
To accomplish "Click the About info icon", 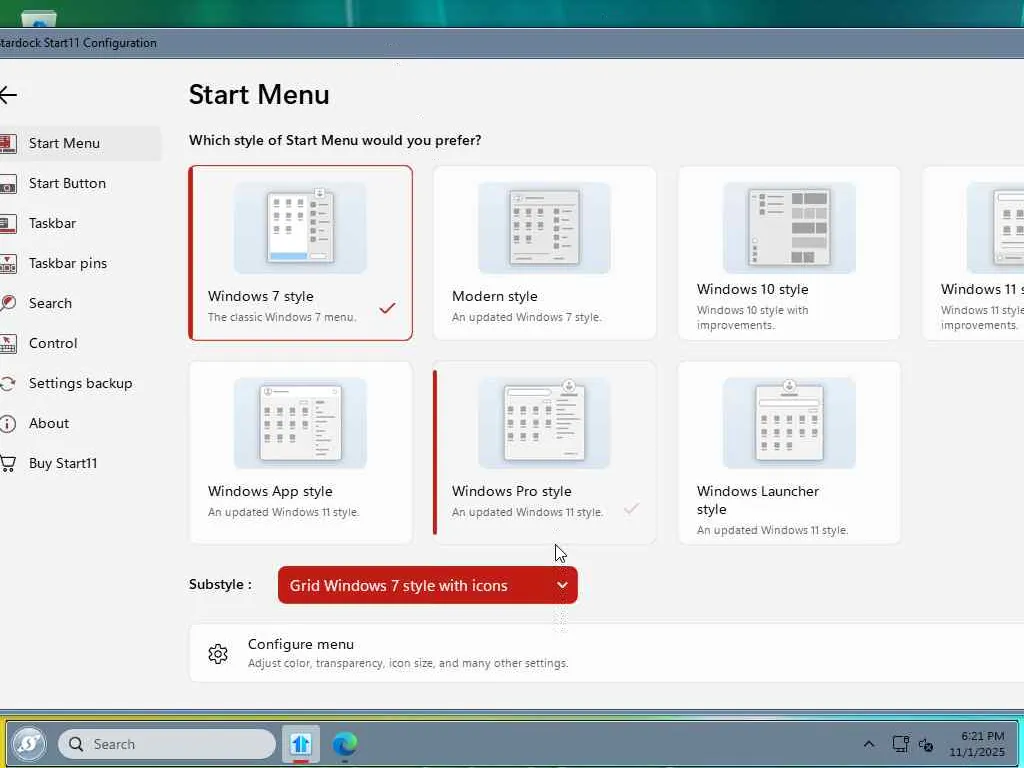I will click(x=7, y=423).
